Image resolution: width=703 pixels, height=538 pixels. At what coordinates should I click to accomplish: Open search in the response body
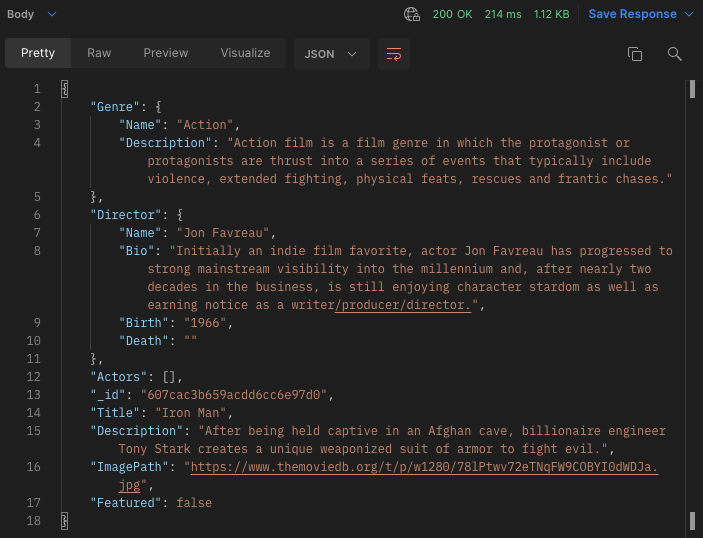674,54
